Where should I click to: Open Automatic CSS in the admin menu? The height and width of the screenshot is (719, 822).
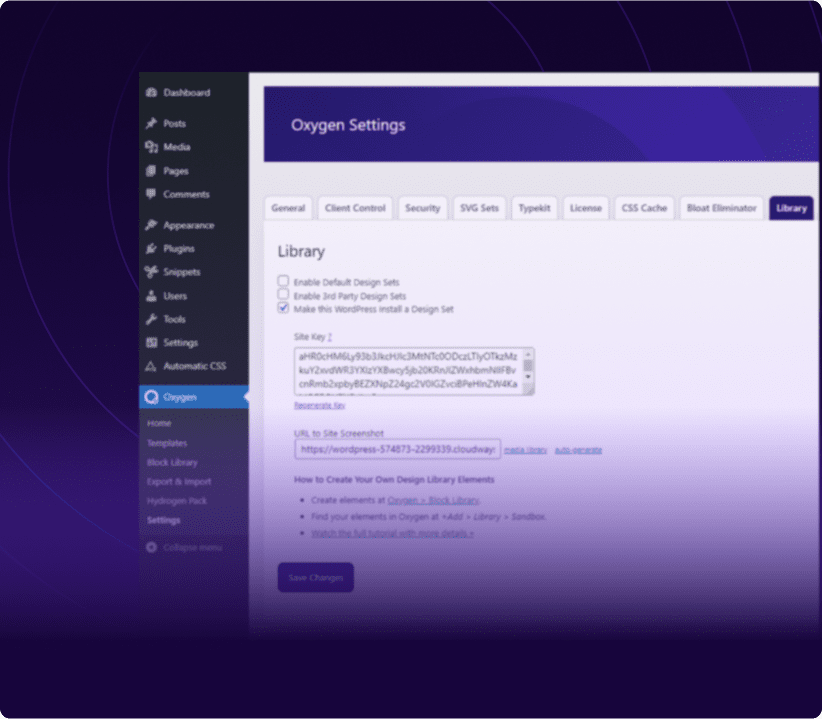pyautogui.click(x=194, y=366)
